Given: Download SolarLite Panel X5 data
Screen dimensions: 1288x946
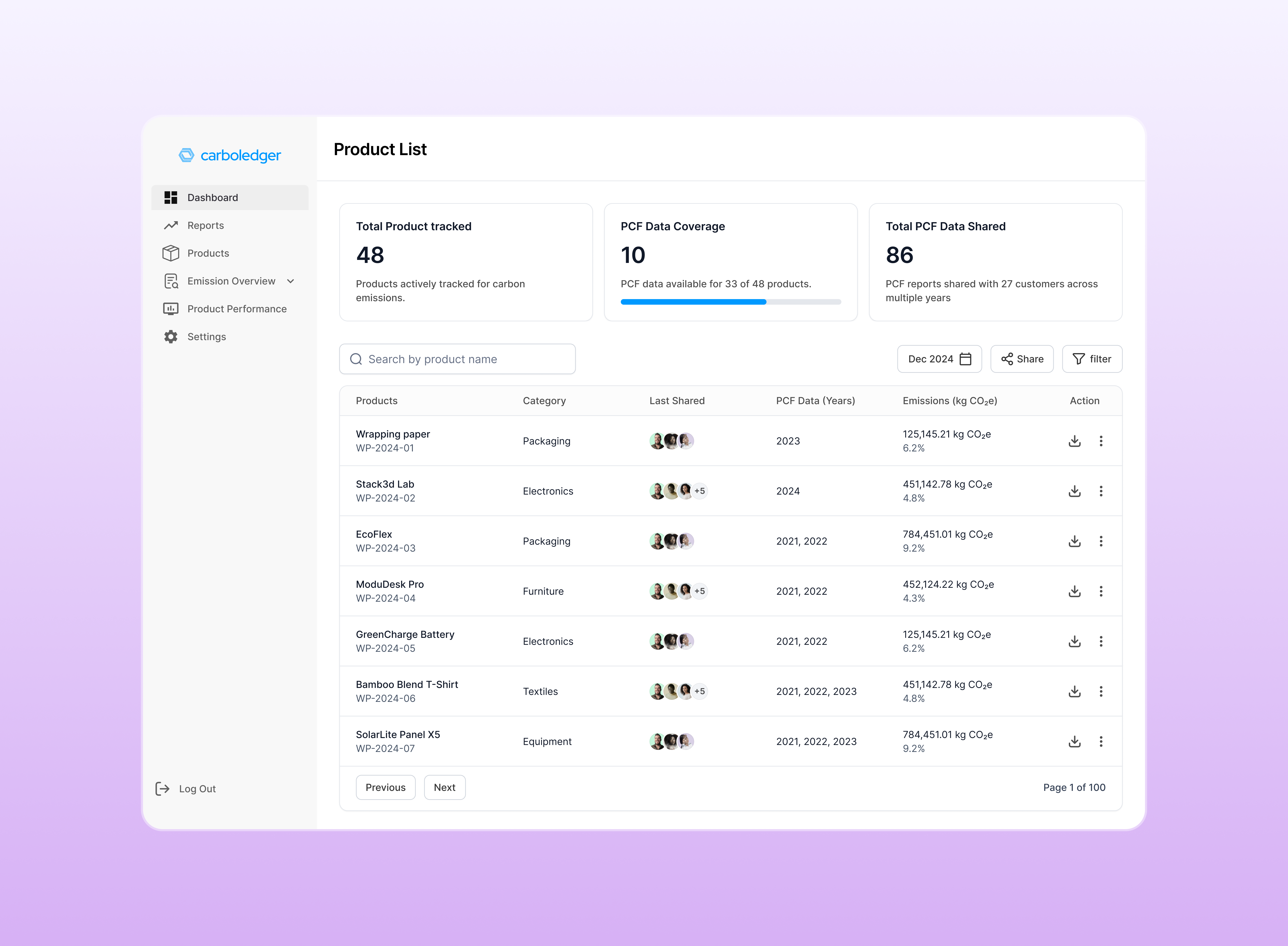Looking at the screenshot, I should pyautogui.click(x=1074, y=741).
